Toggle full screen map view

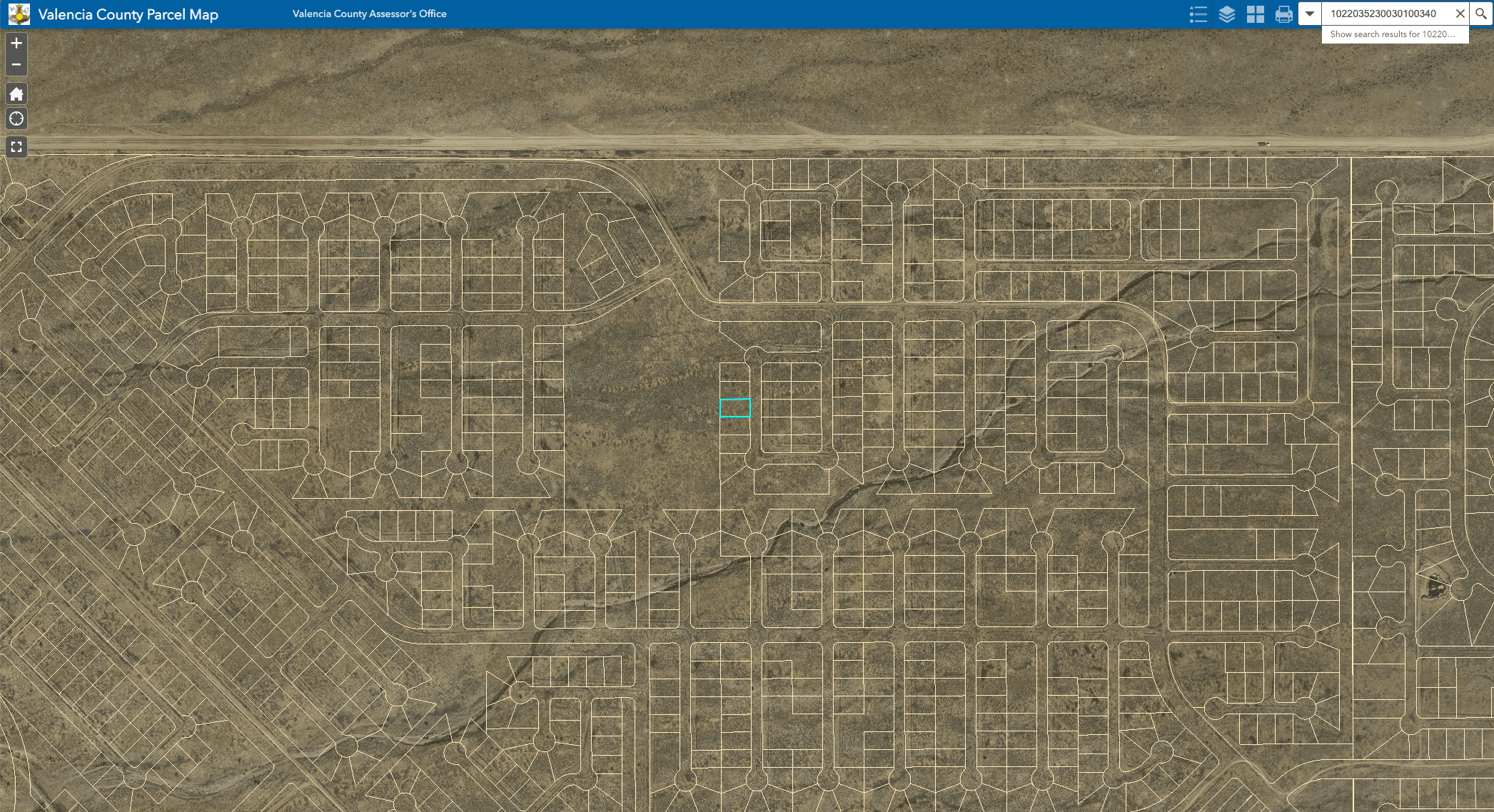[16, 147]
